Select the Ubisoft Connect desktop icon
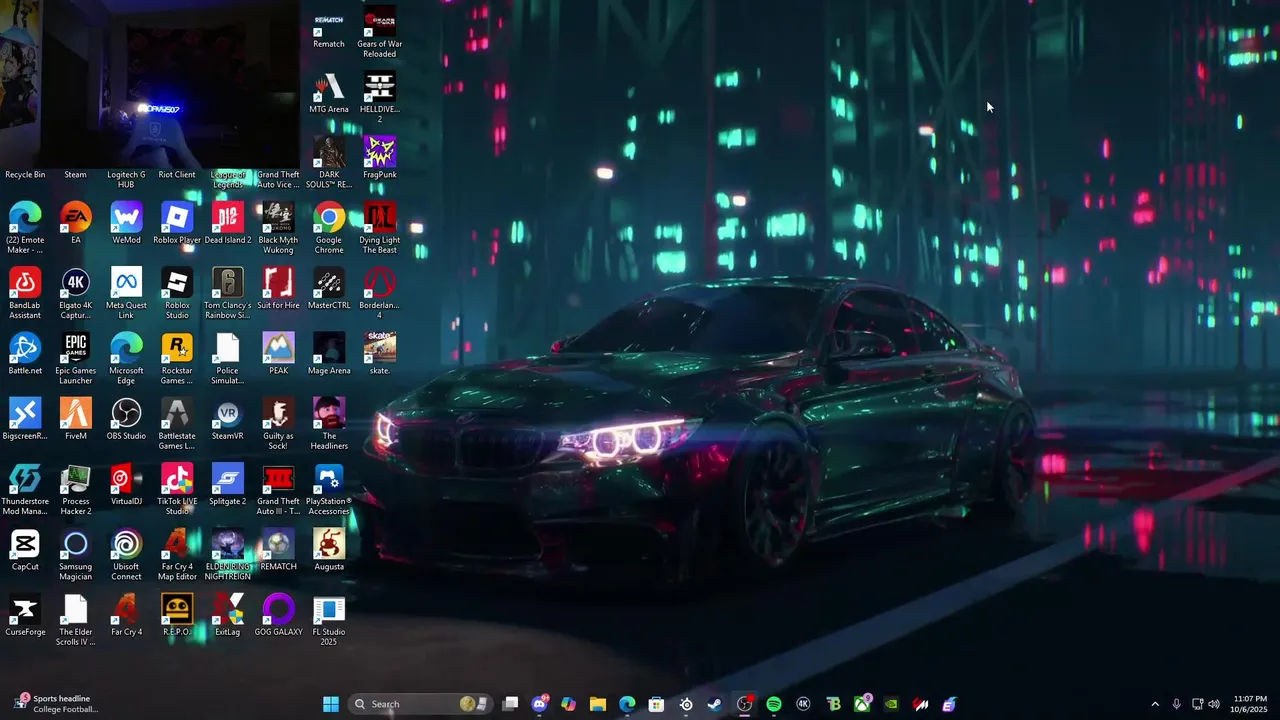Screen dimensions: 1280x720 pyautogui.click(x=126, y=554)
